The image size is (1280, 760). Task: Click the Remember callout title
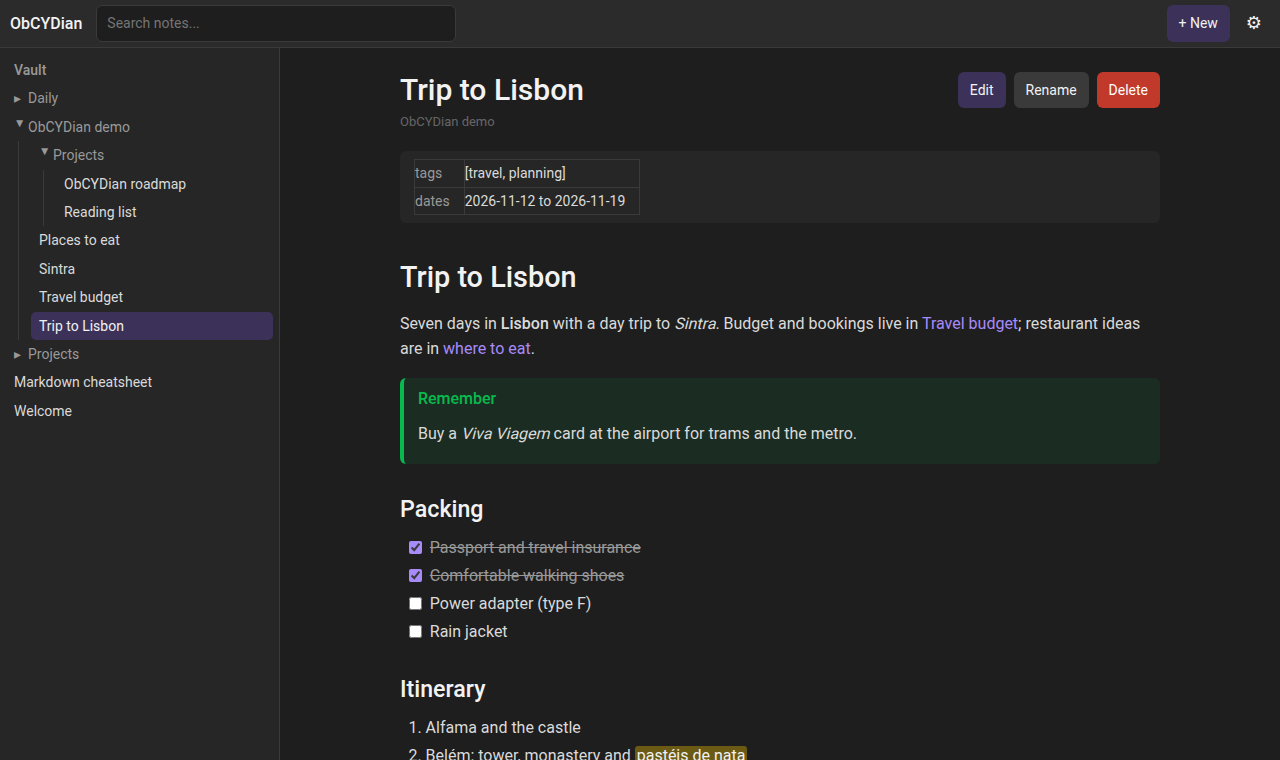[x=457, y=398]
